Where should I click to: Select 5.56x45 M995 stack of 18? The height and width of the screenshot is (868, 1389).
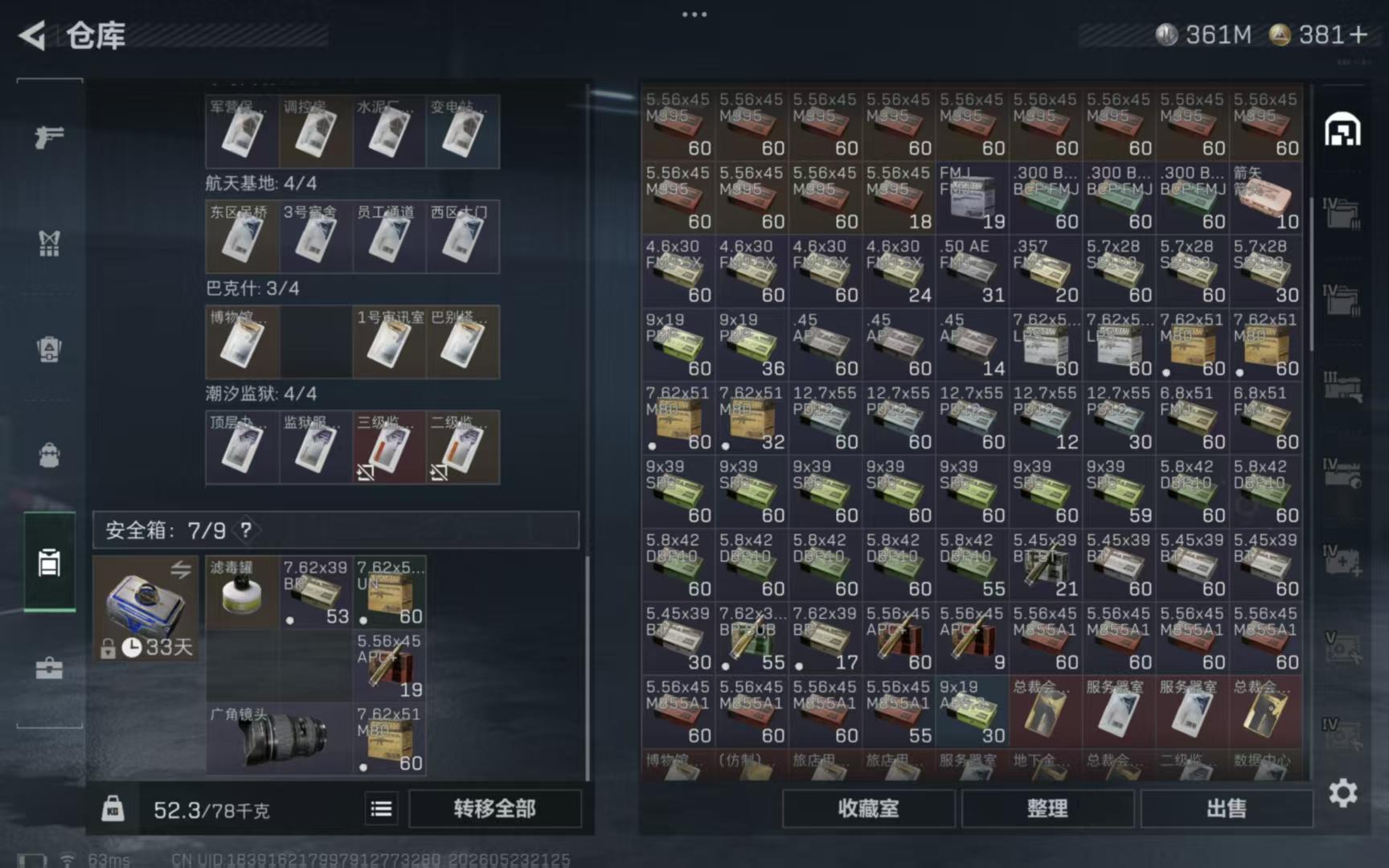899,198
